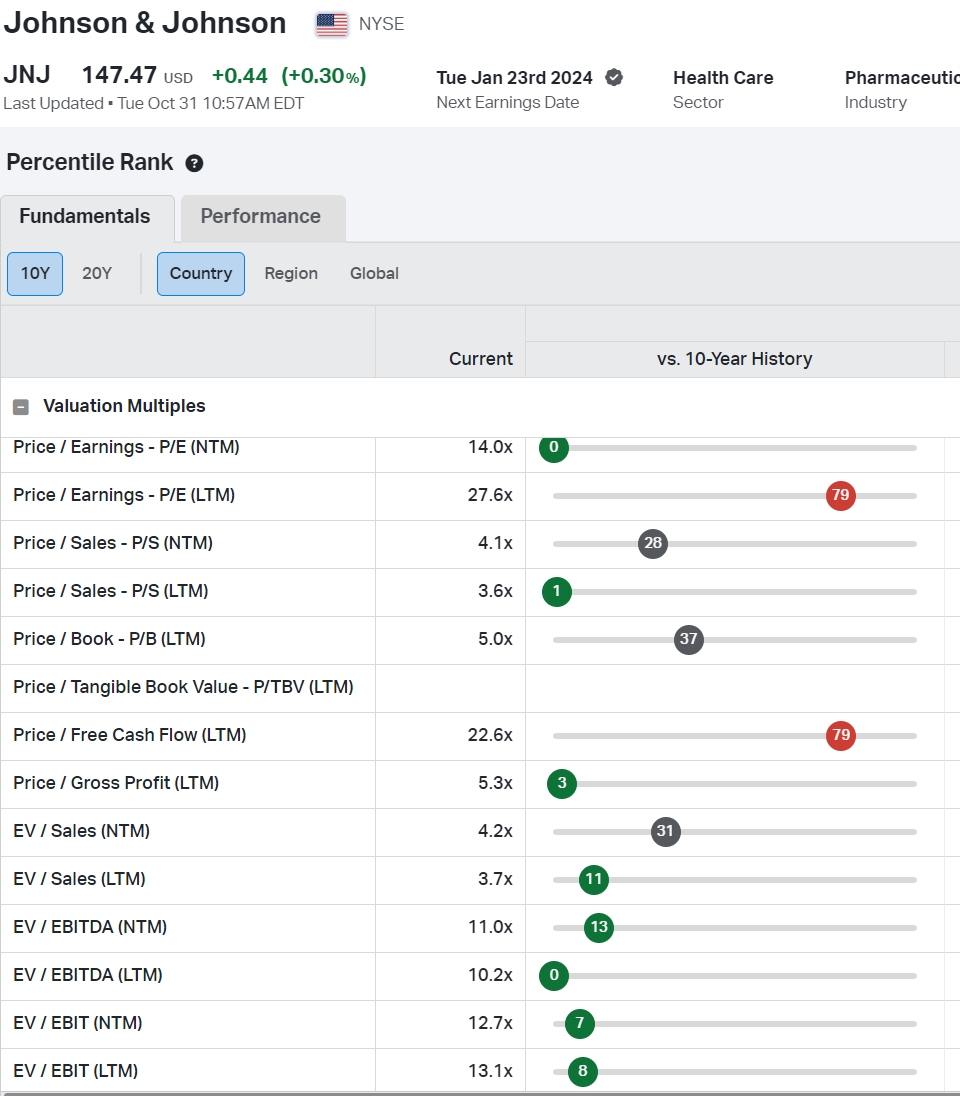Select the Price / Earnings - P/E (LTM) row label

[124, 495]
